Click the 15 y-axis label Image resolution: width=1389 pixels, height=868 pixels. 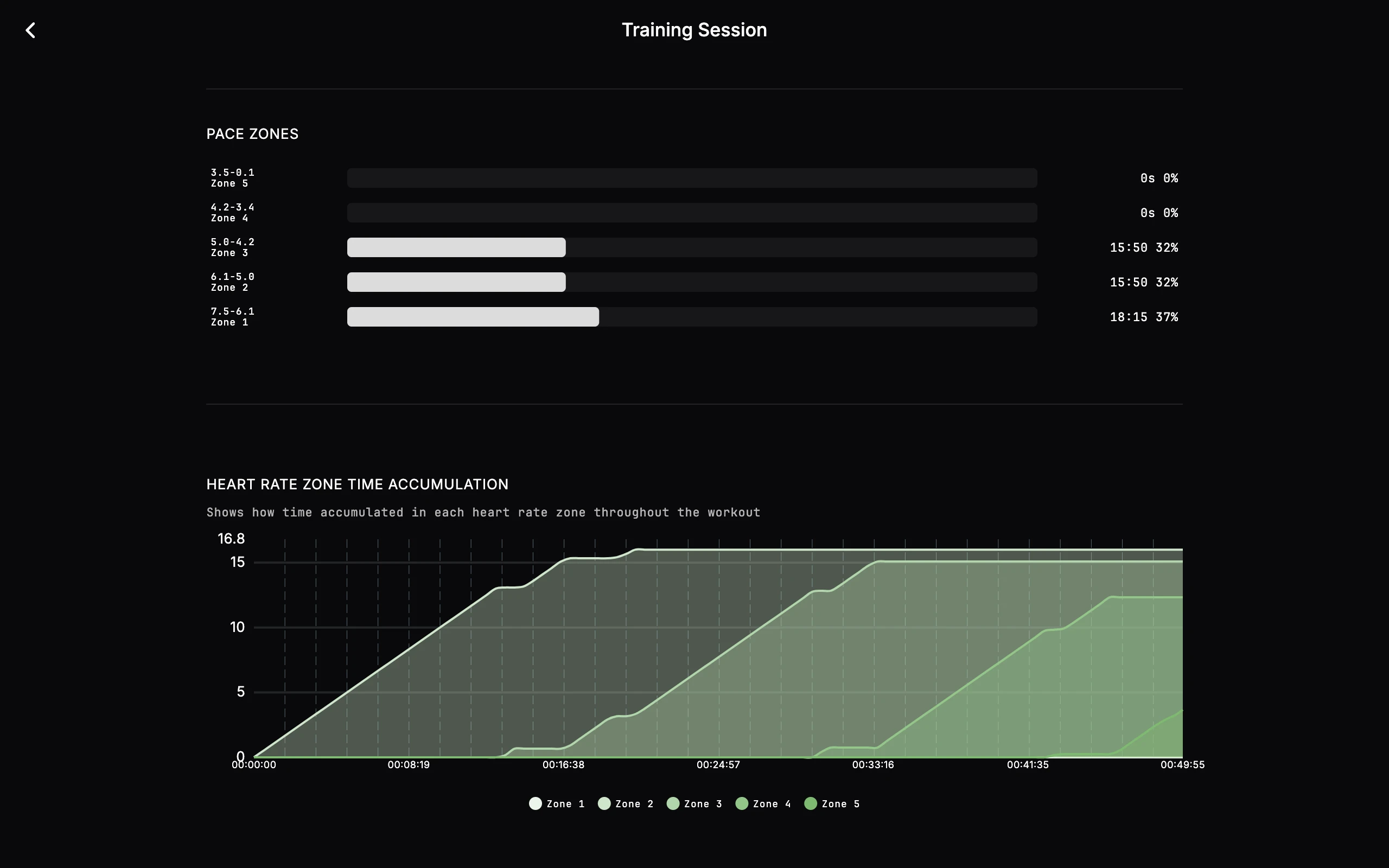point(238,562)
